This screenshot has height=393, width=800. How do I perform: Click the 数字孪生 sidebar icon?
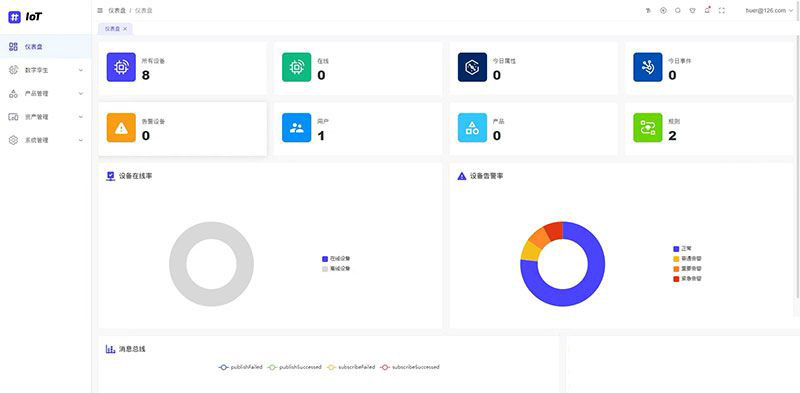pyautogui.click(x=14, y=70)
